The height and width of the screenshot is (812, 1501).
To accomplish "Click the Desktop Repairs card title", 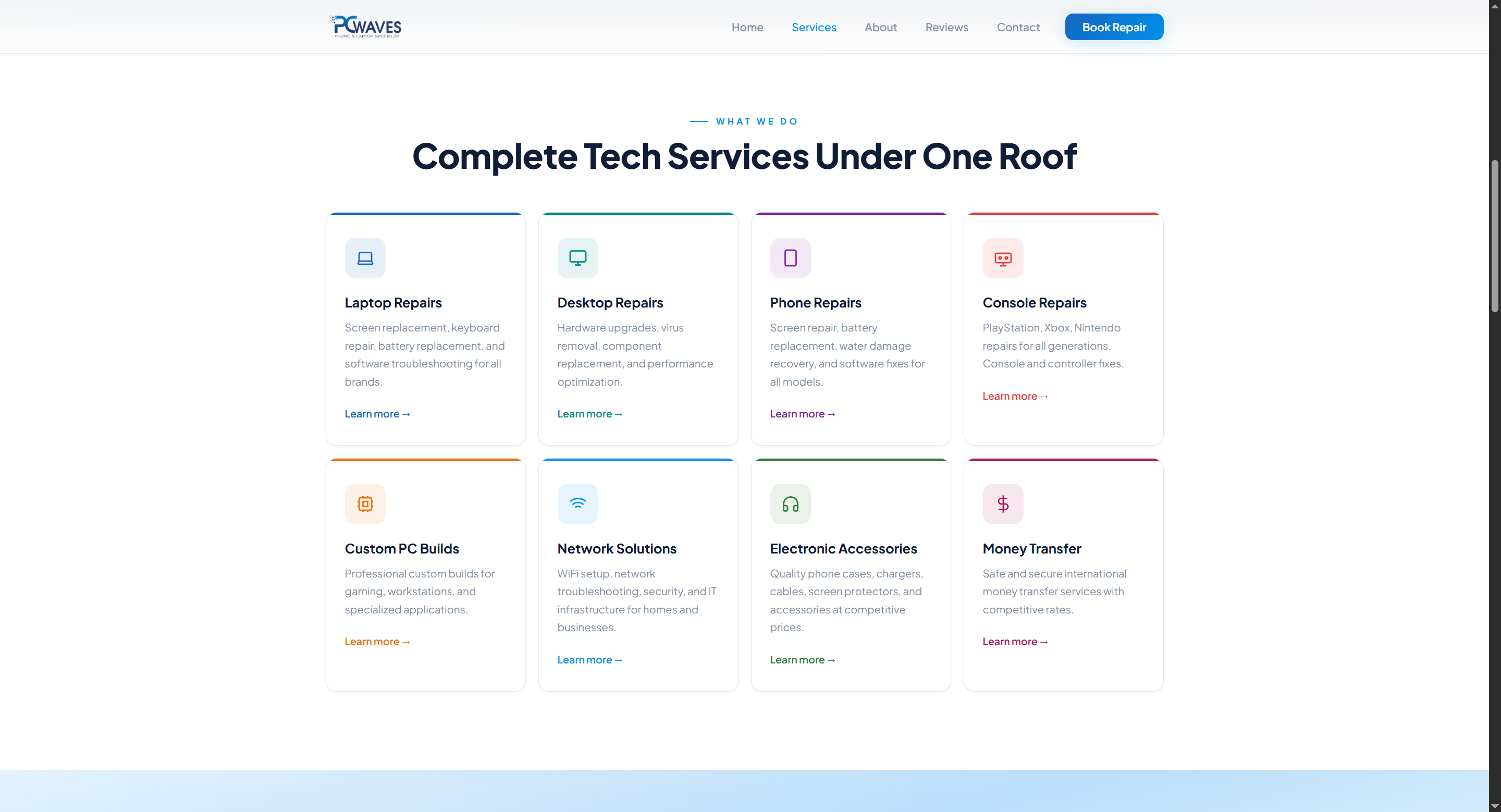I will tap(610, 303).
